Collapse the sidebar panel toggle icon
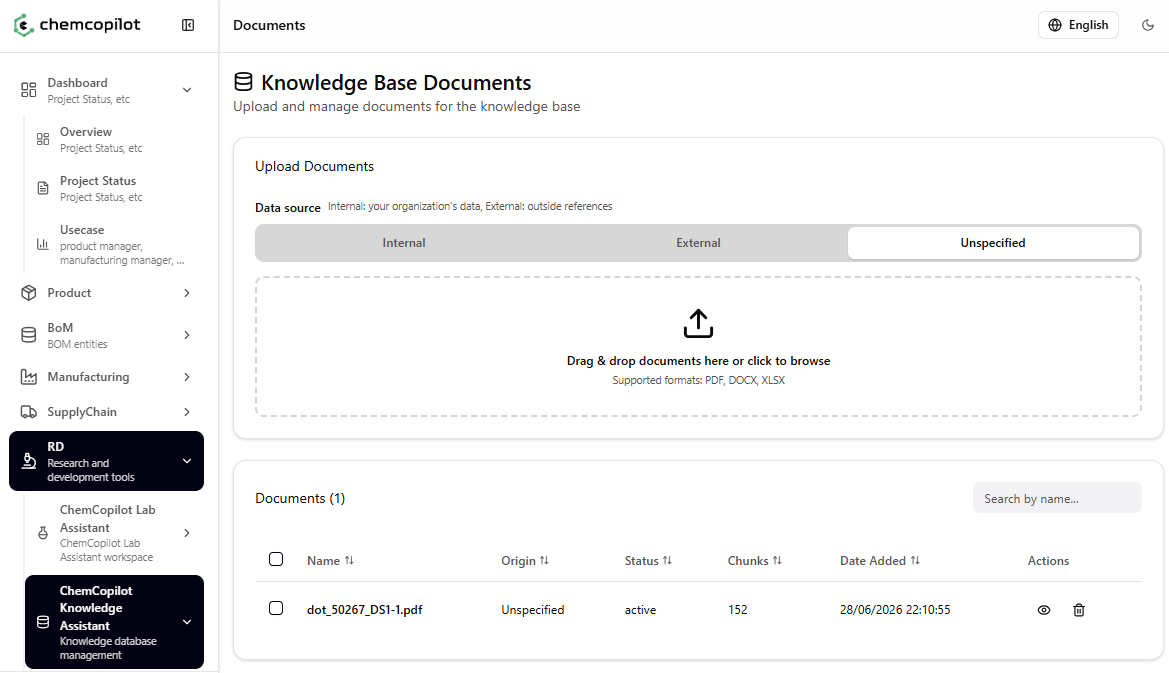Image resolution: width=1169 pixels, height=673 pixels. point(188,25)
